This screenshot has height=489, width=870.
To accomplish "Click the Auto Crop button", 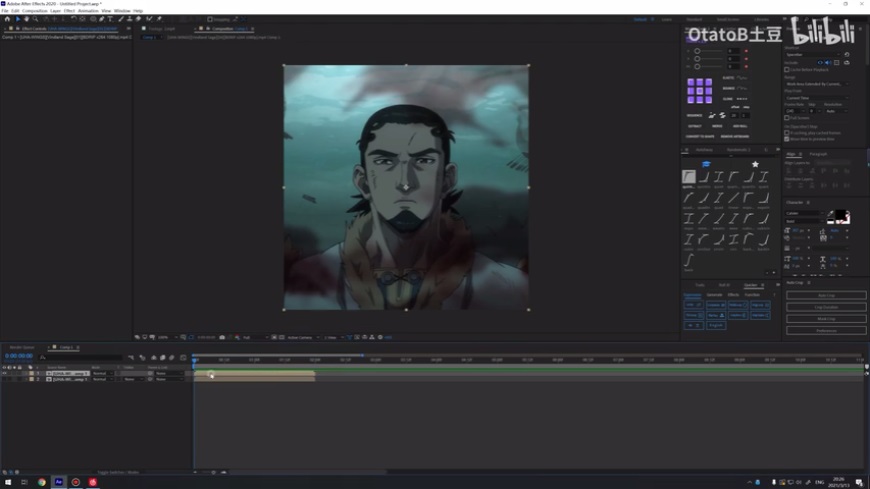I will [826, 295].
